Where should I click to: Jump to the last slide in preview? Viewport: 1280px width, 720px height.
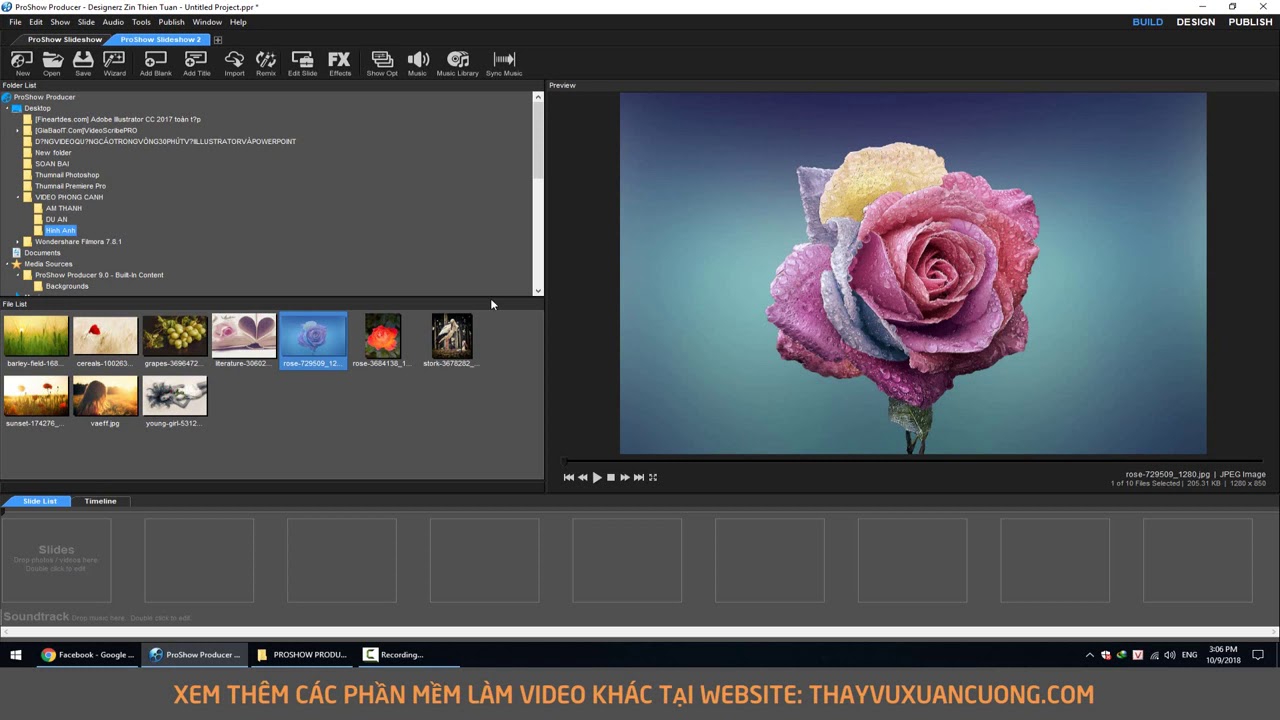[639, 477]
